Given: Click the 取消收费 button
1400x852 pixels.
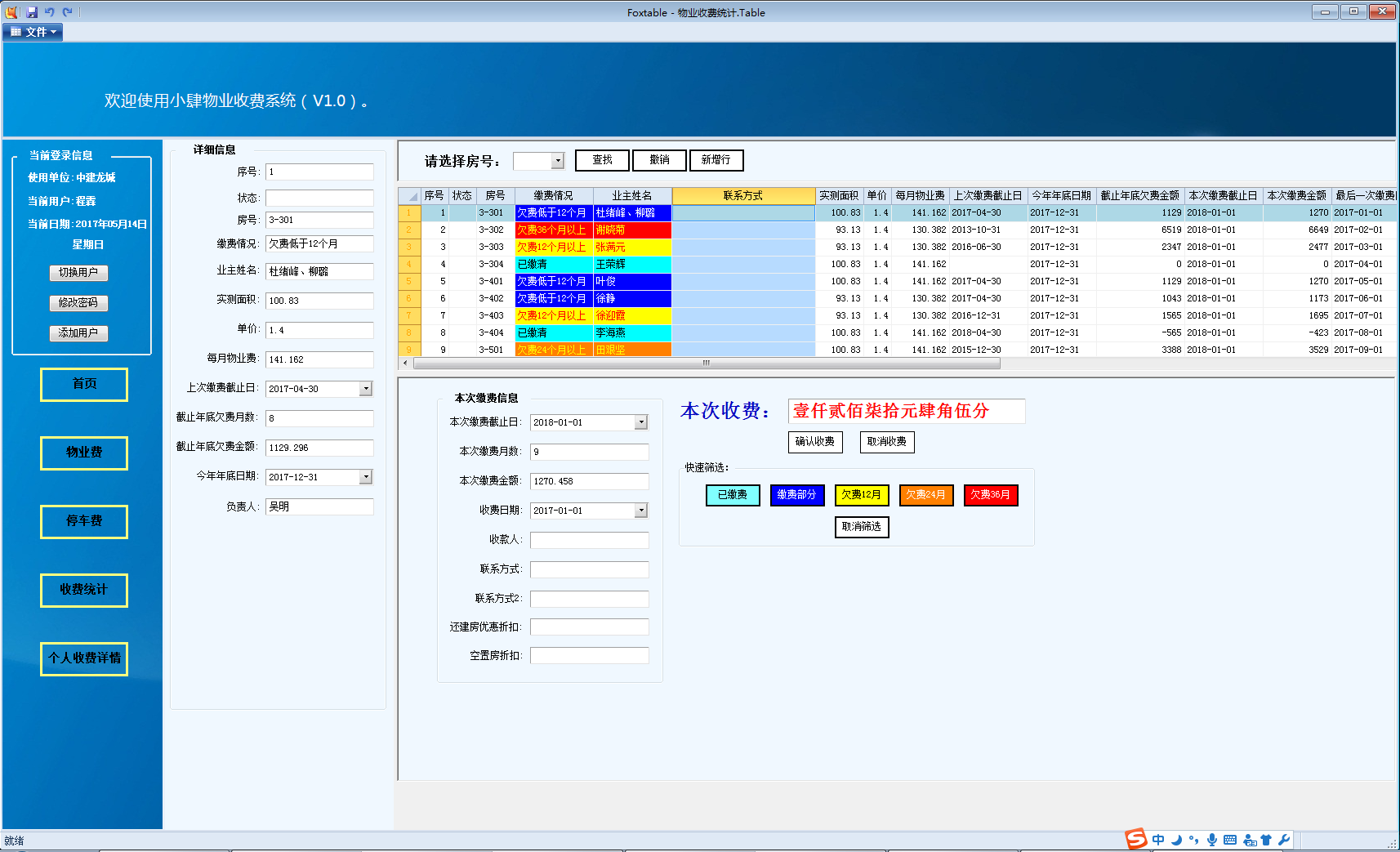Looking at the screenshot, I should point(887,442).
